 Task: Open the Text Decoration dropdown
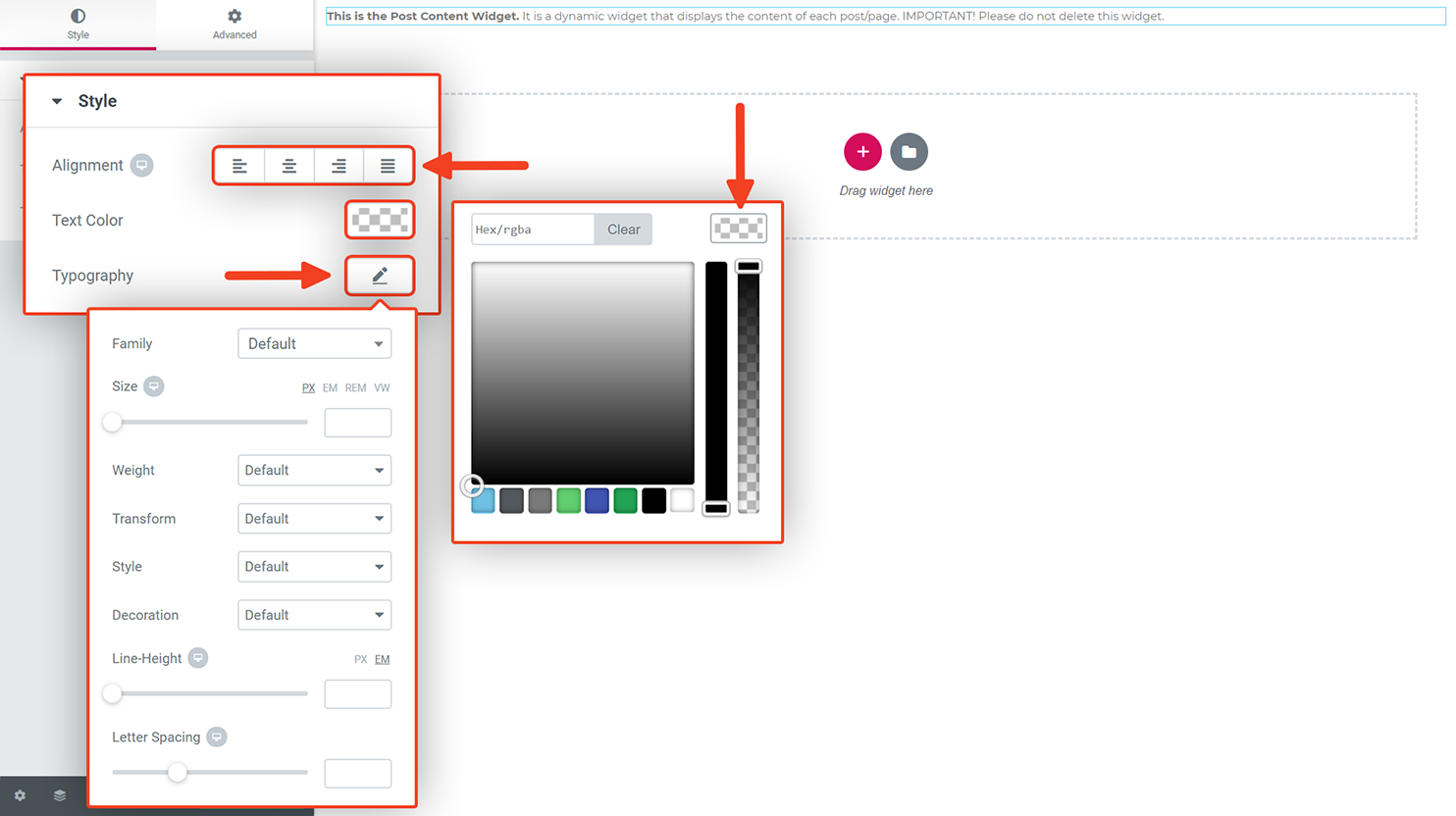pos(314,615)
